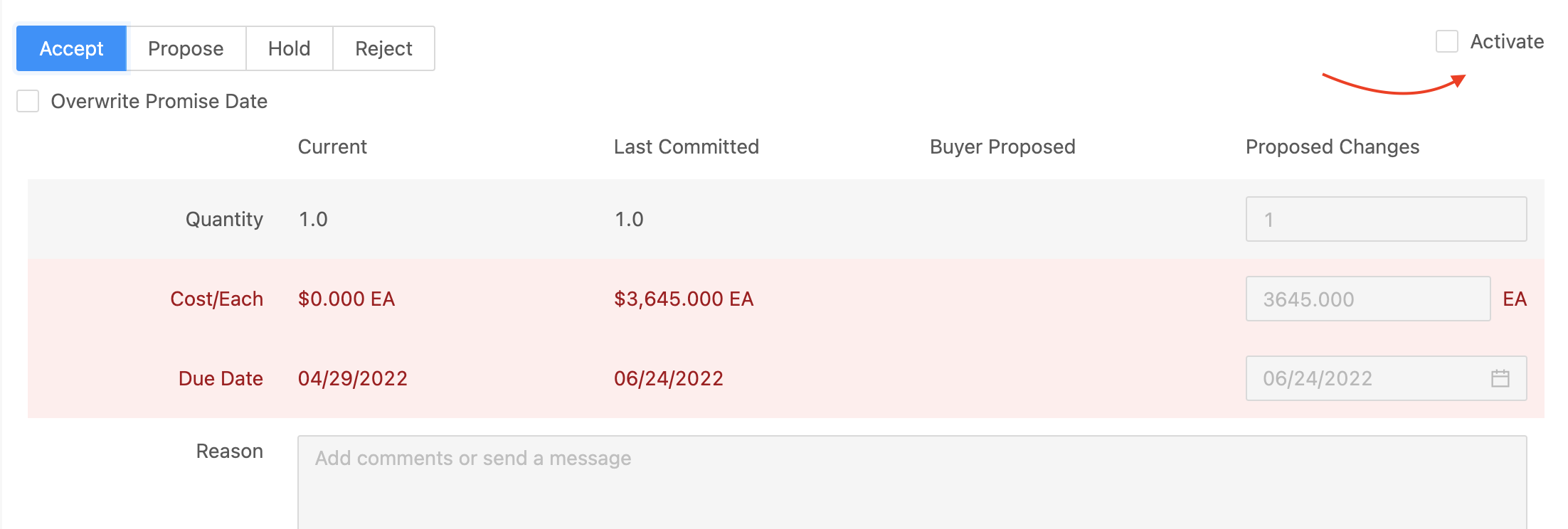Click the Last Committed date 06/24/2022

pos(669,378)
